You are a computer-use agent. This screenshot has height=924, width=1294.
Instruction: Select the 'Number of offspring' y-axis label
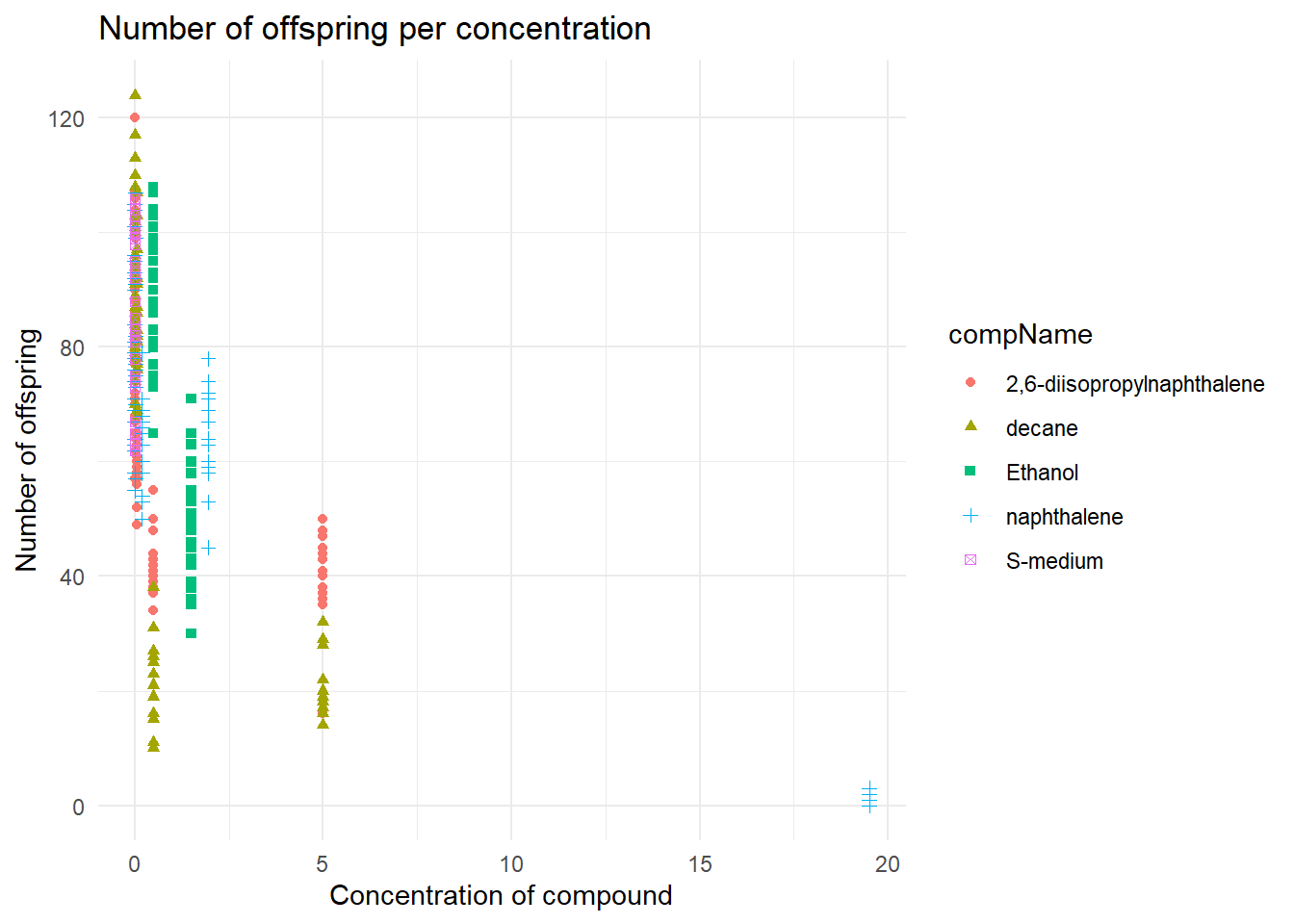pyautogui.click(x=27, y=449)
